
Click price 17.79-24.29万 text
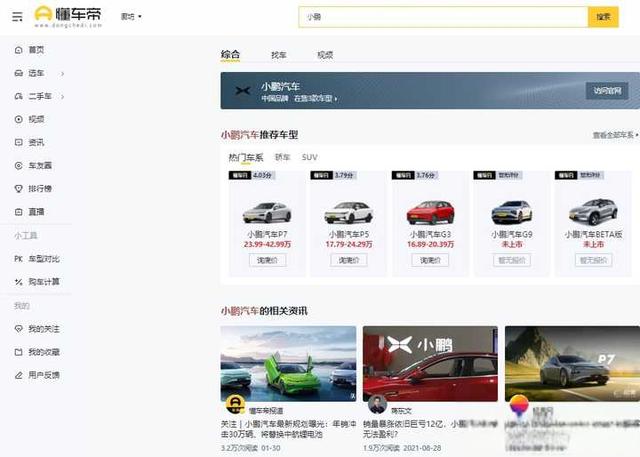click(349, 244)
